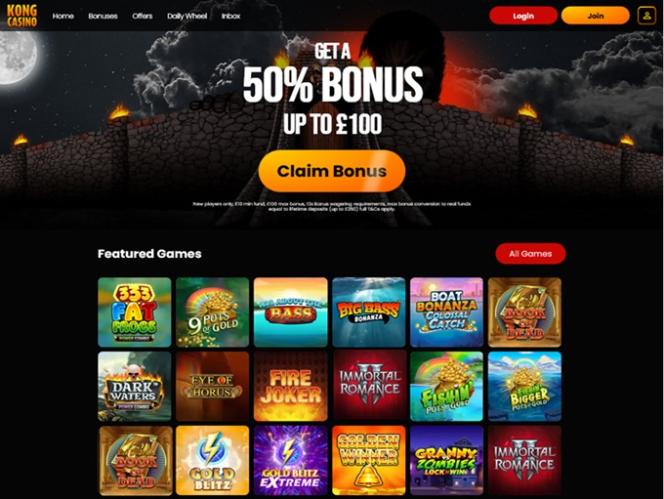Viewport: 664px width, 499px height.
Task: Click the orange Join button
Action: (x=595, y=16)
